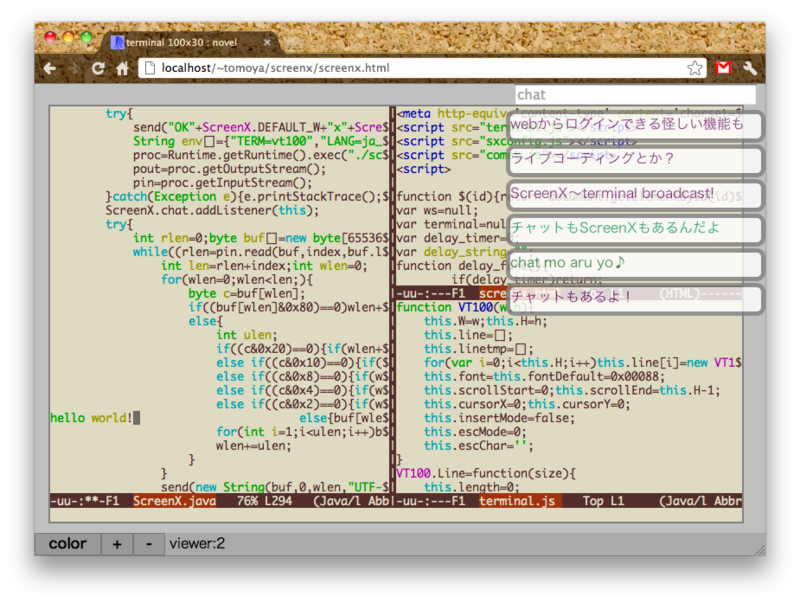Reload the page with the refresh icon
800x603 pixels.
tap(98, 68)
